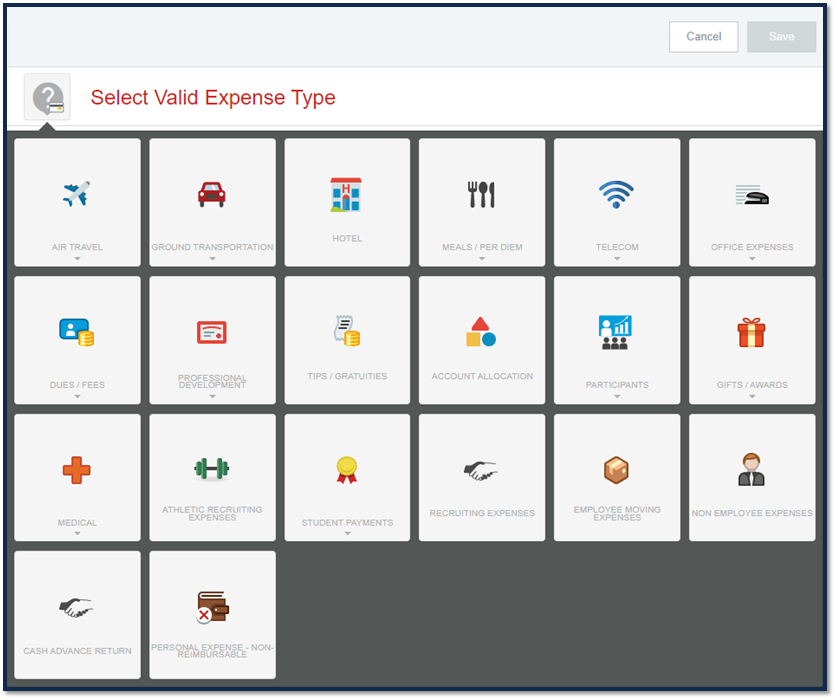Click the question mark expense type icon
This screenshot has width=836, height=700.
coord(47,98)
